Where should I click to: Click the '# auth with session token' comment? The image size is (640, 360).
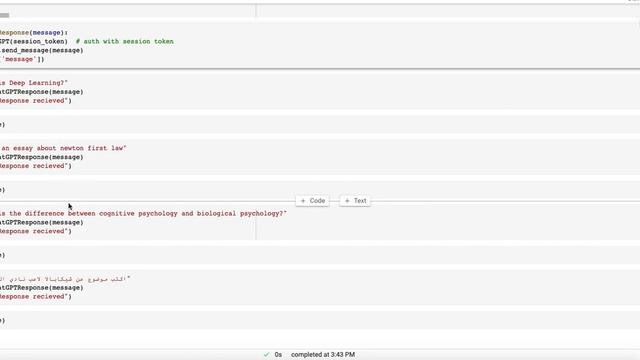click(124, 41)
